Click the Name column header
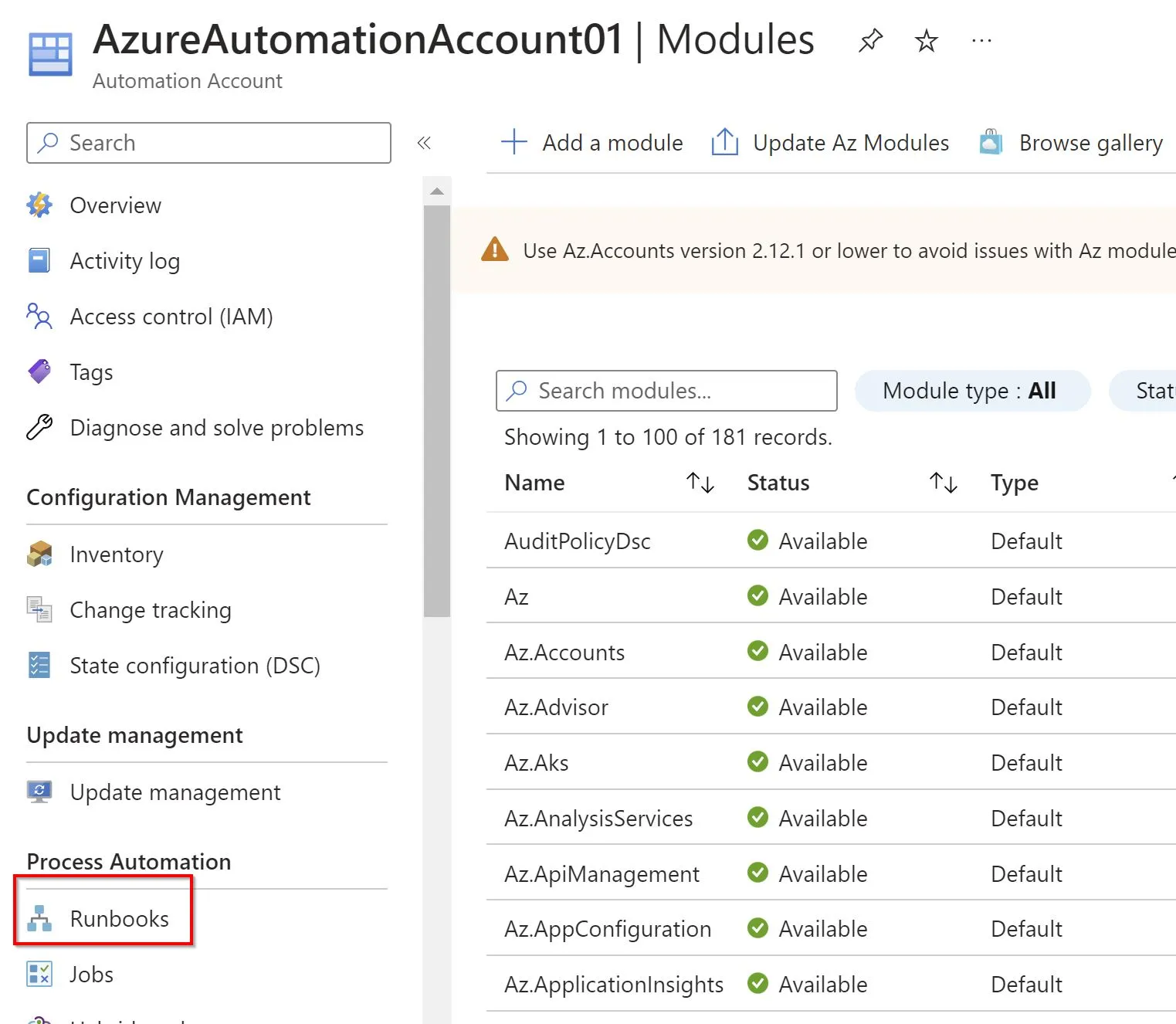Viewport: 1176px width, 1024px height. pyautogui.click(x=534, y=483)
